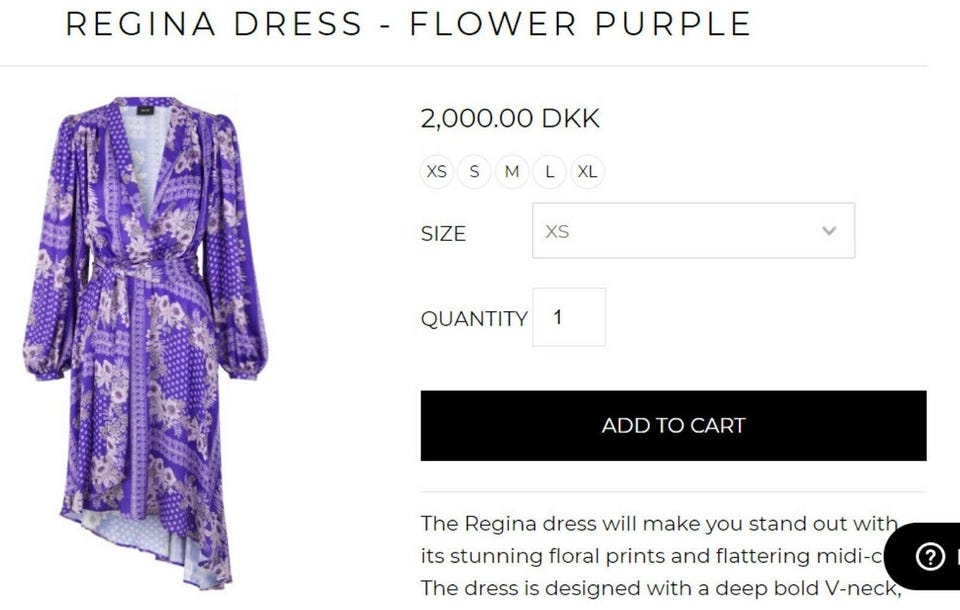Expand size list via chevron arrow
The width and height of the screenshot is (960, 610).
828,231
